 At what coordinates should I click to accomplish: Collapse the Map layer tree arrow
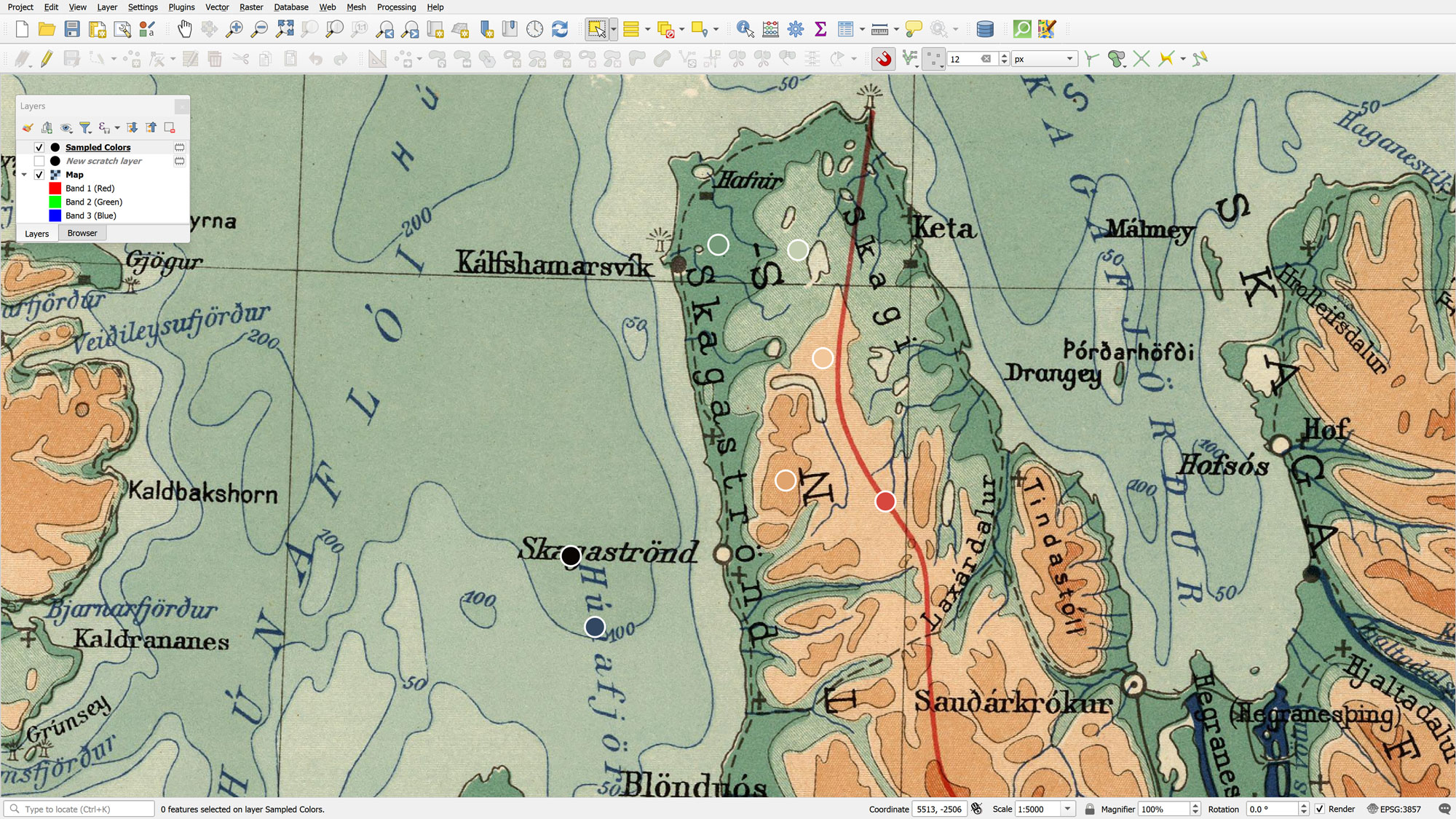tap(24, 175)
